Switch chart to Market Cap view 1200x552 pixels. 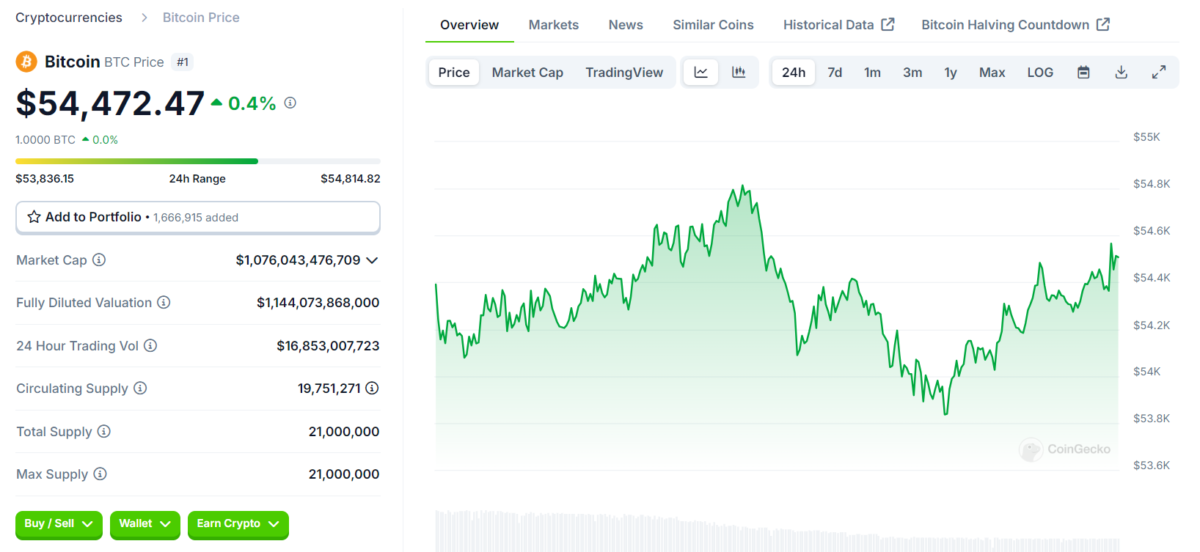(527, 72)
